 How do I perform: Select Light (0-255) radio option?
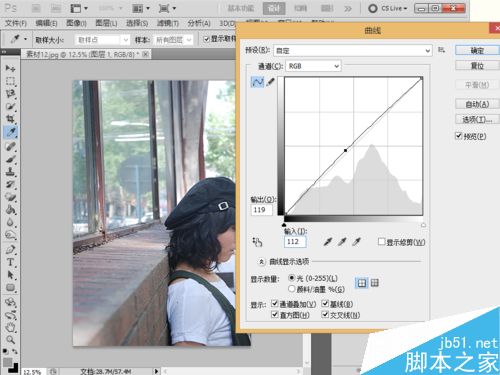pos(292,278)
